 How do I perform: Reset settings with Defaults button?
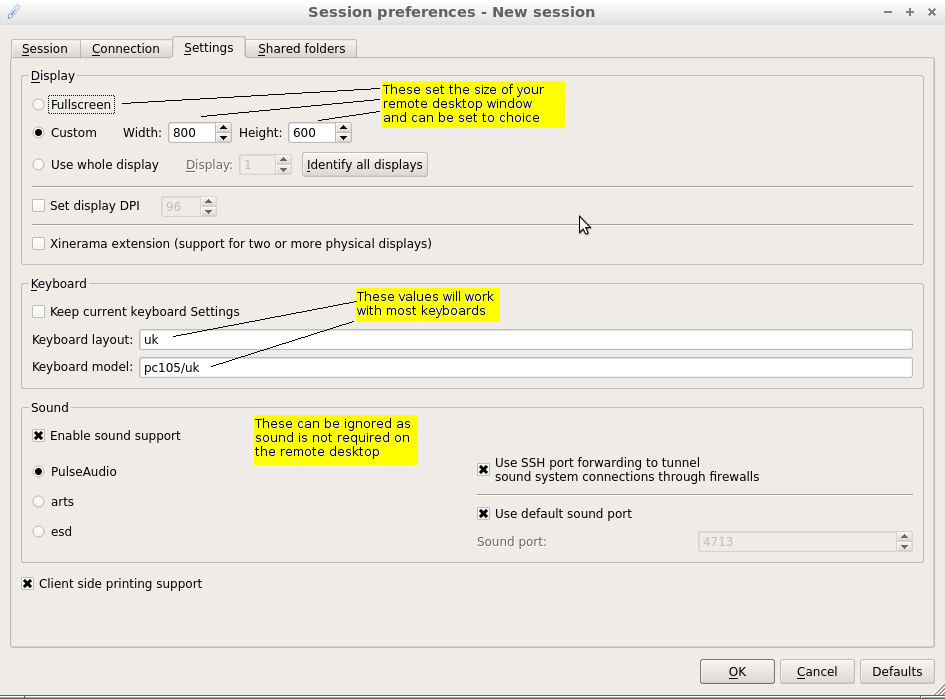click(x=897, y=672)
